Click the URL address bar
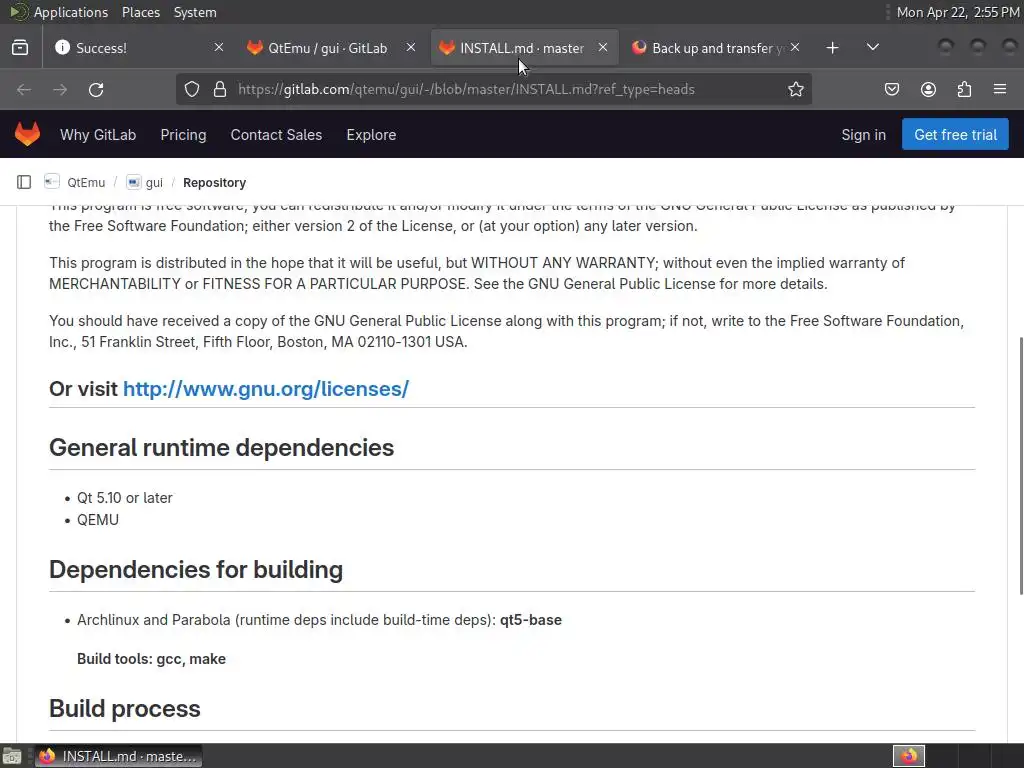 (x=500, y=89)
